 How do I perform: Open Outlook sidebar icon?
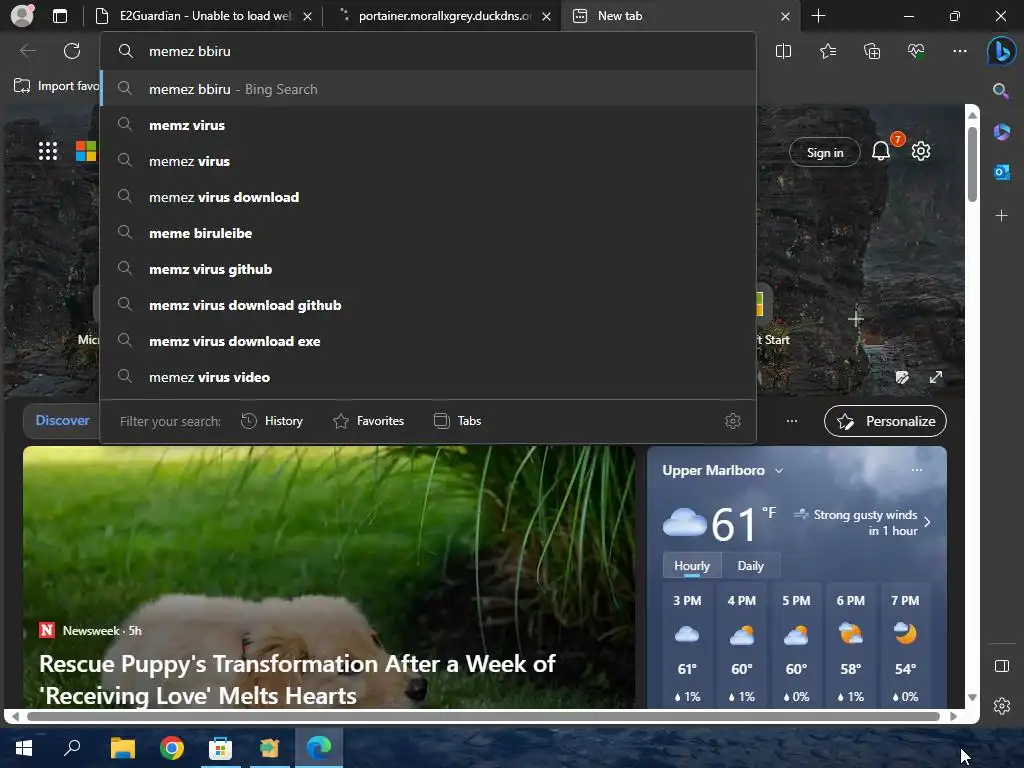[x=1001, y=172]
